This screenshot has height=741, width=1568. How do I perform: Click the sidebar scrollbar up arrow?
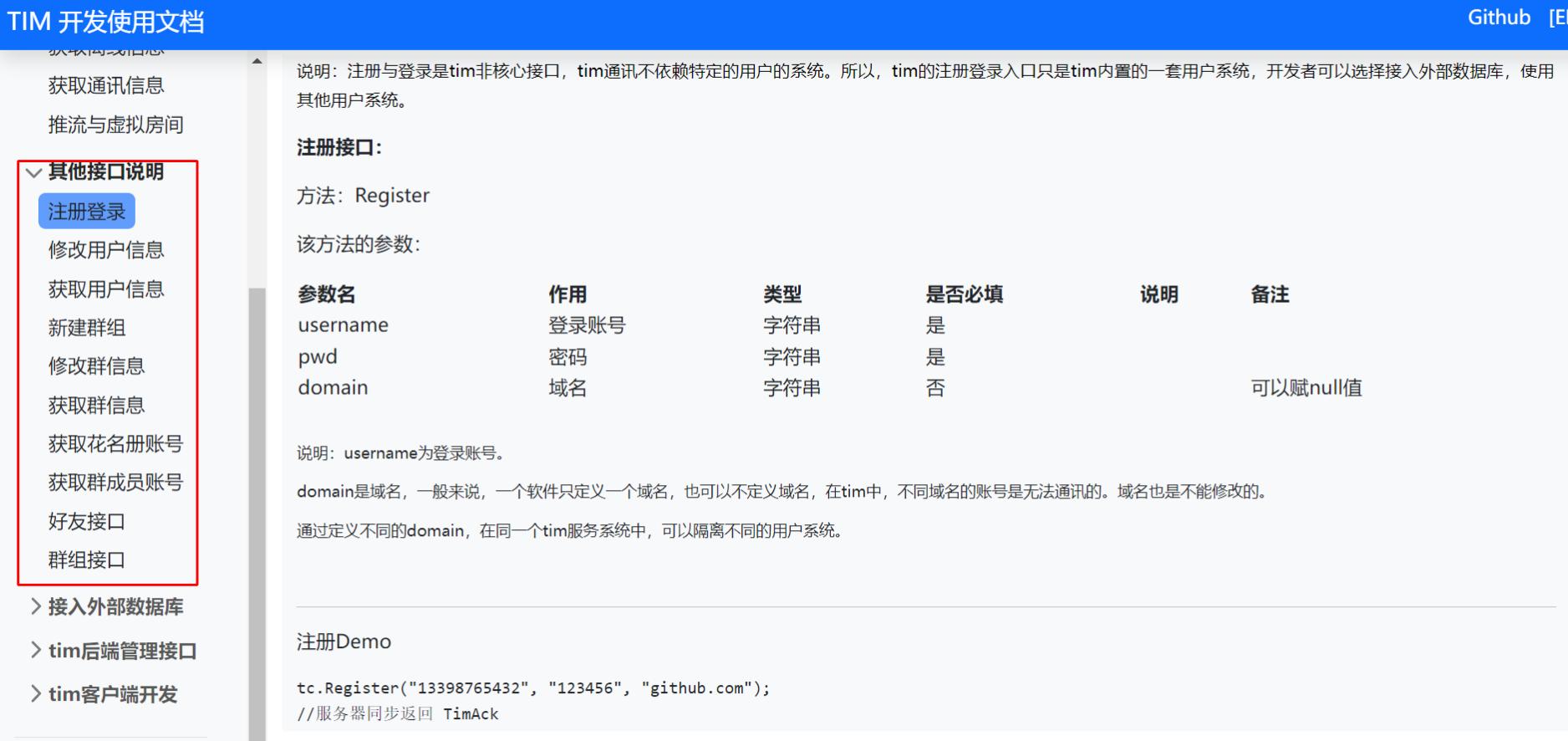(x=257, y=61)
